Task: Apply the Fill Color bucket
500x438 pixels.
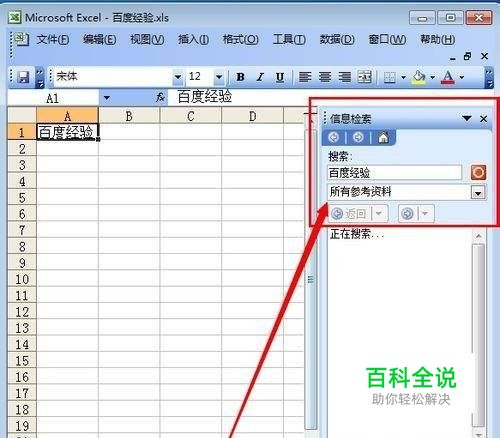Action: 419,78
